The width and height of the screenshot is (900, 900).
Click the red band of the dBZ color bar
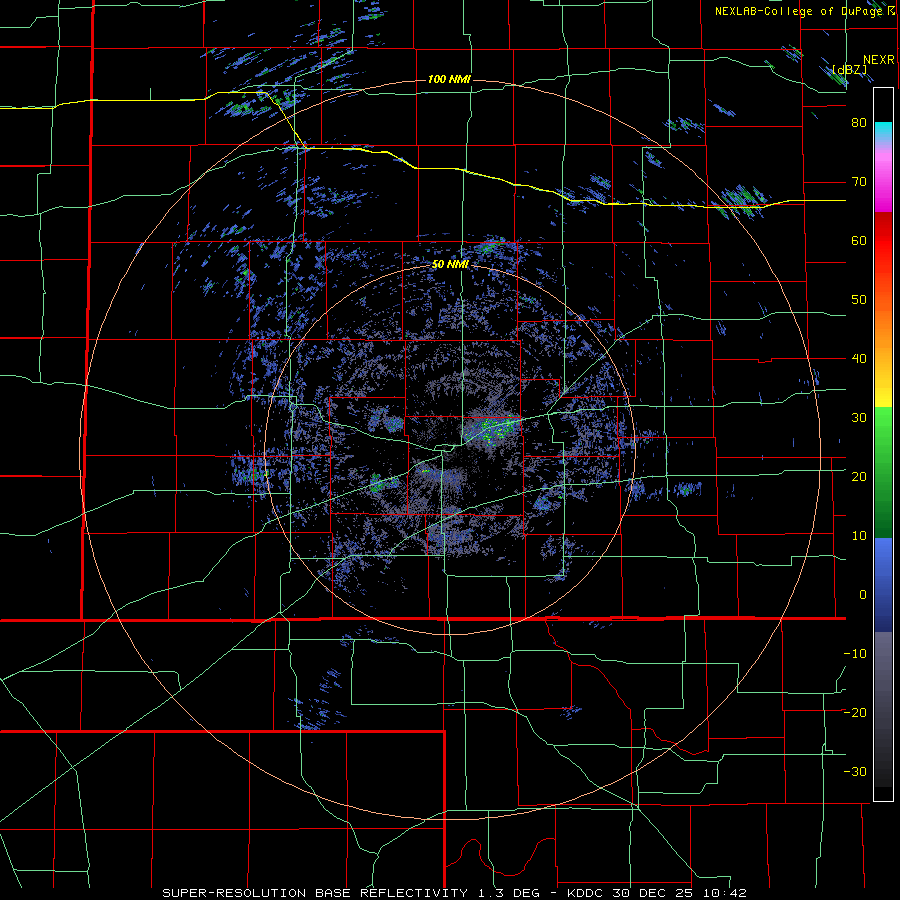coord(883,241)
